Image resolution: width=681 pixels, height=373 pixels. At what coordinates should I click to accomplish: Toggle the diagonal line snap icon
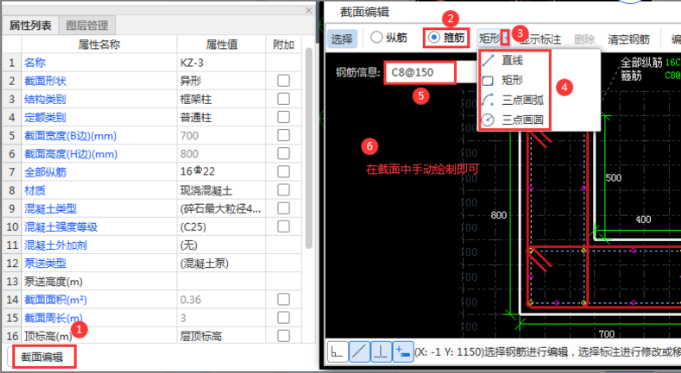click(x=359, y=352)
